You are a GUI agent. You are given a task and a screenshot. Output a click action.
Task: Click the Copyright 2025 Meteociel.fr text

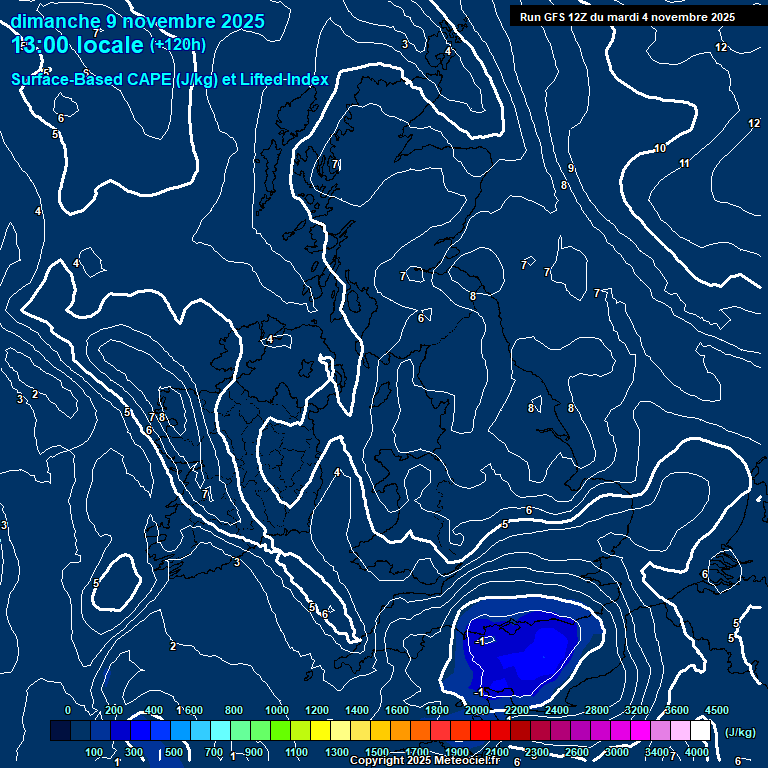pos(424,761)
